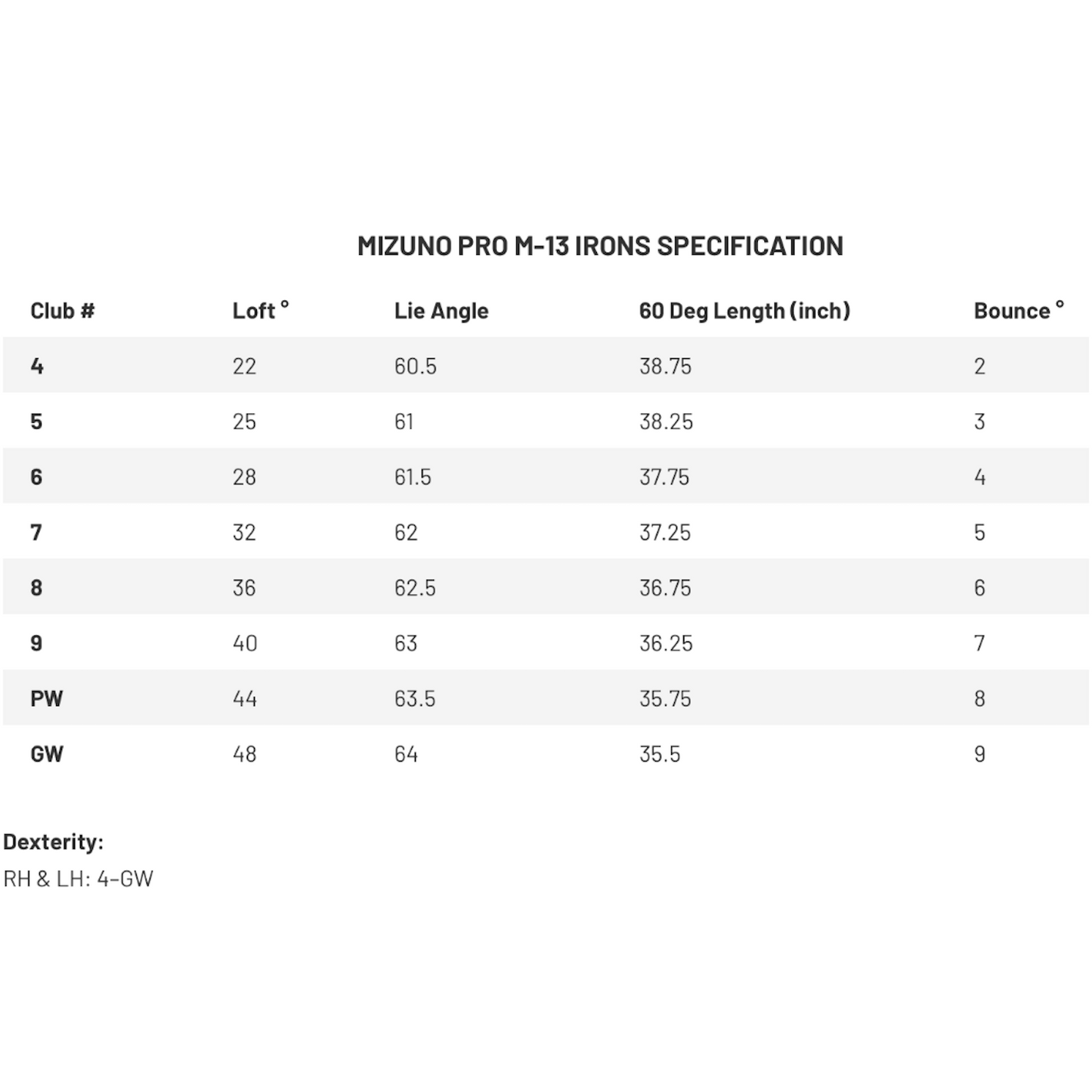Click the Lie Angle column header
Viewport: 1092px width, 1092px height.
coord(441,311)
